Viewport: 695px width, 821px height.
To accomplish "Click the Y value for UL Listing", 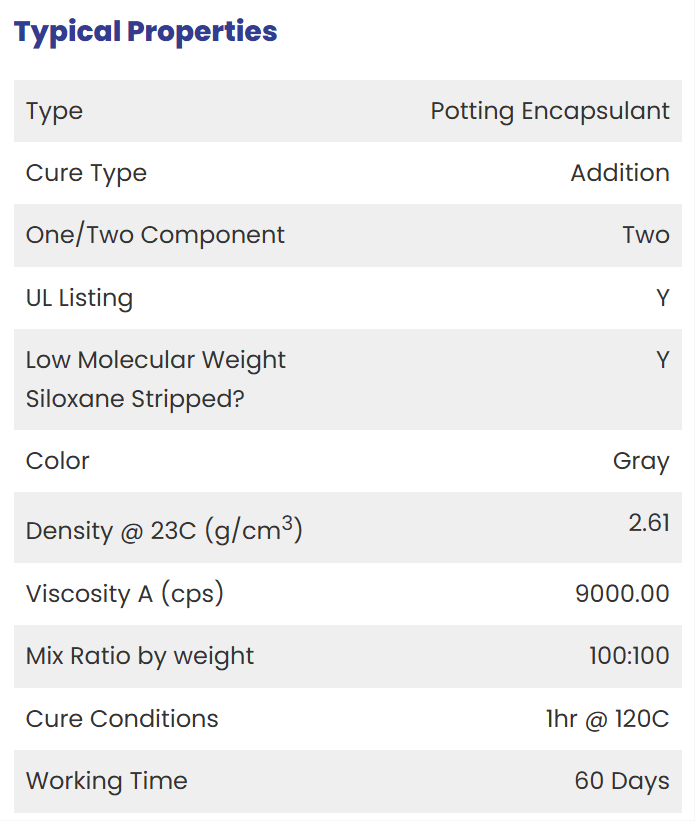I will coord(663,298).
